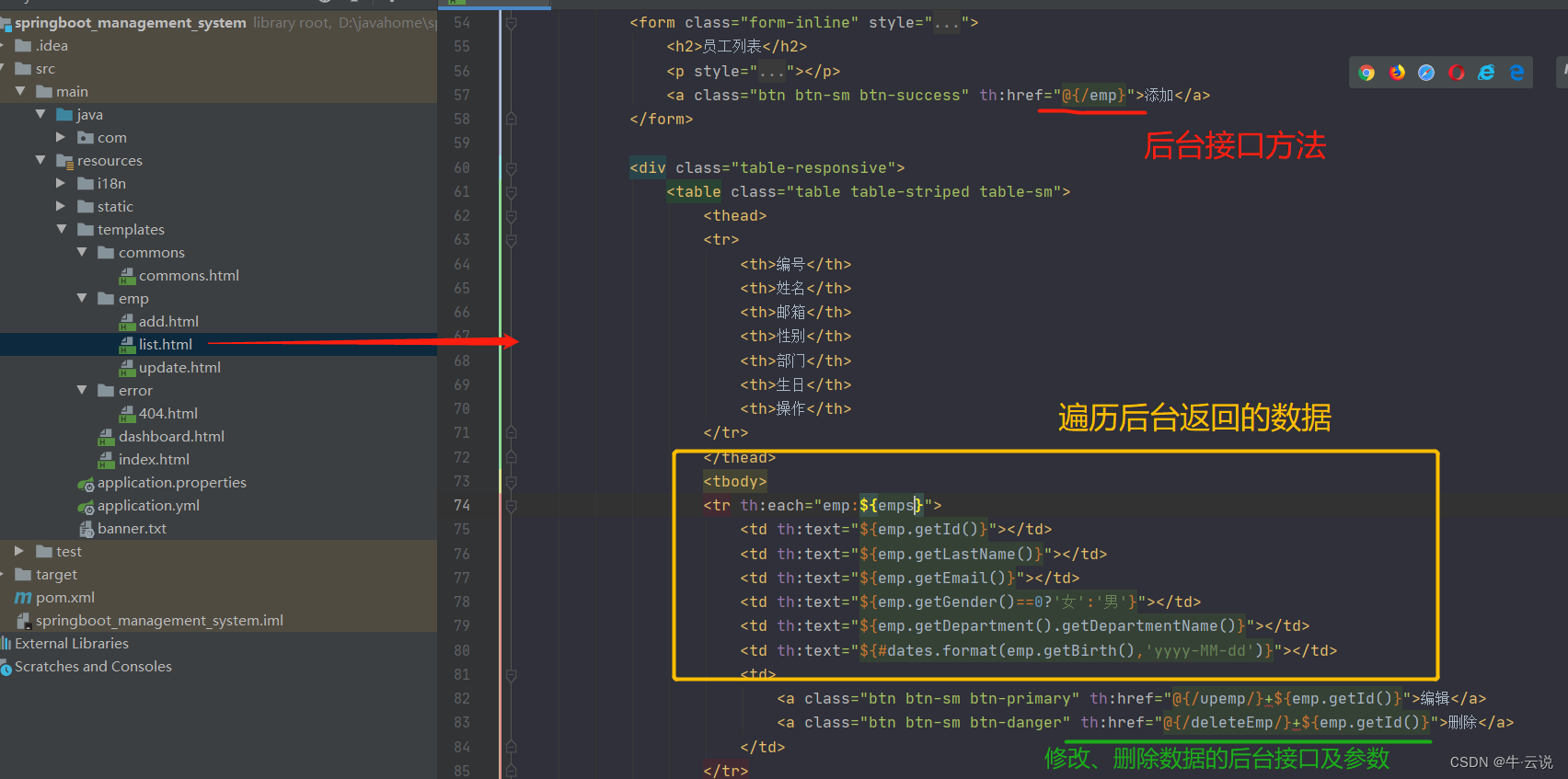Click the commons.html file icon
The height and width of the screenshot is (779, 1568).
tap(127, 276)
